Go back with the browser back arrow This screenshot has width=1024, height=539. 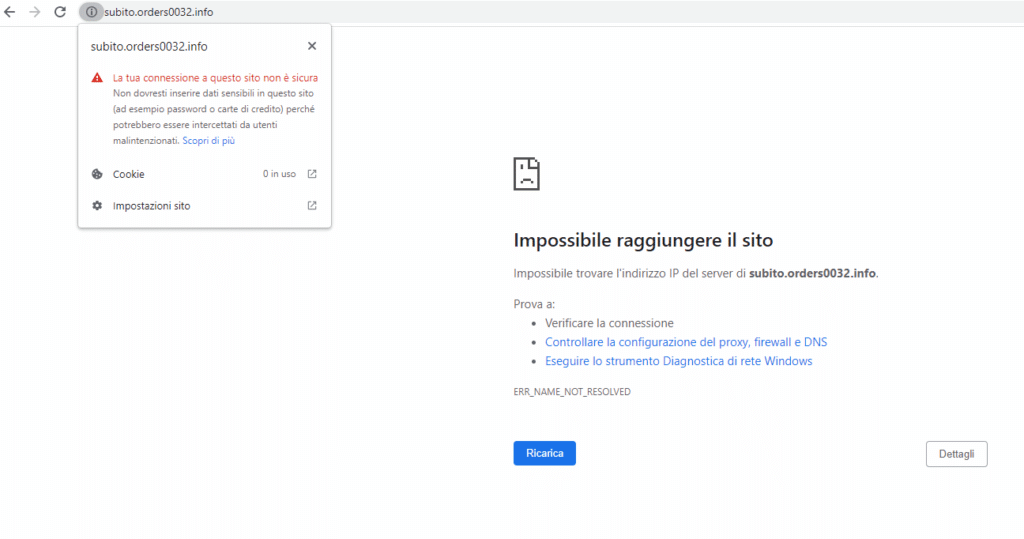tap(10, 12)
